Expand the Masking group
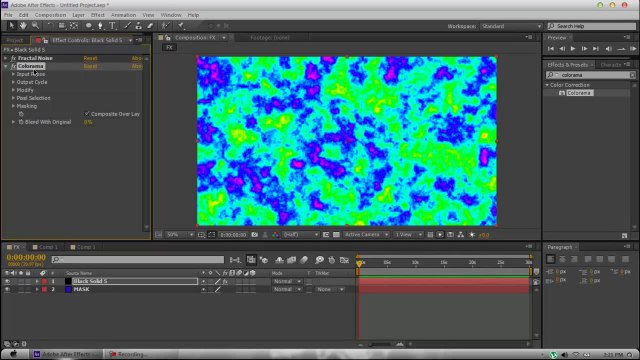This screenshot has height=360, width=640. point(13,106)
